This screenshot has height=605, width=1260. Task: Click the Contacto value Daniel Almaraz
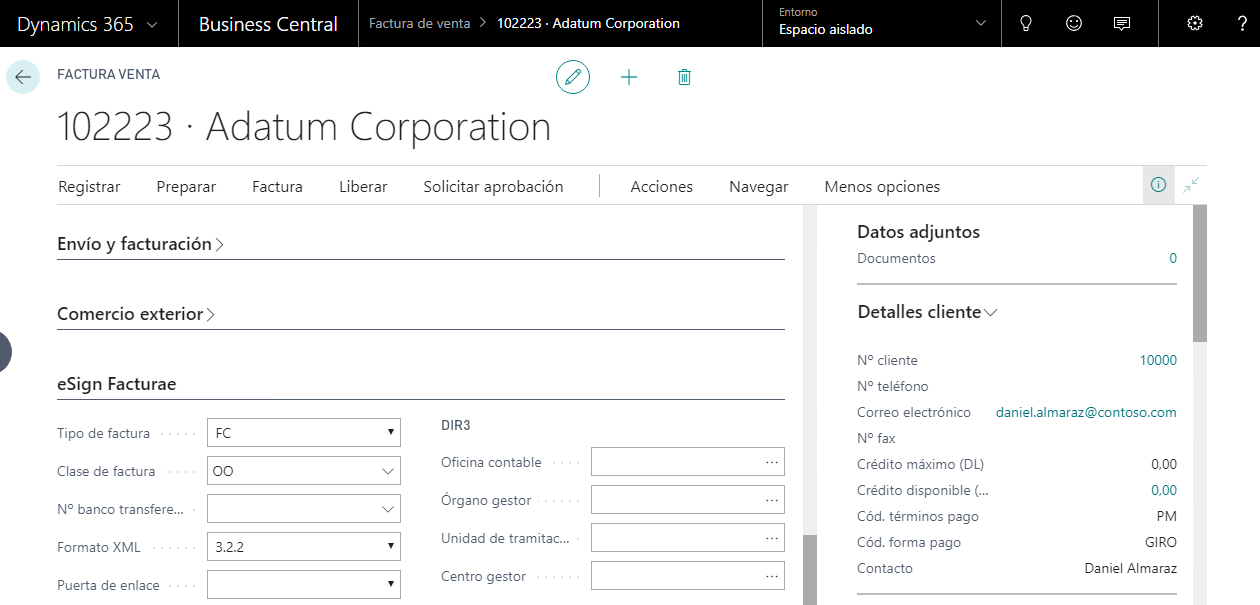pyautogui.click(x=1131, y=568)
